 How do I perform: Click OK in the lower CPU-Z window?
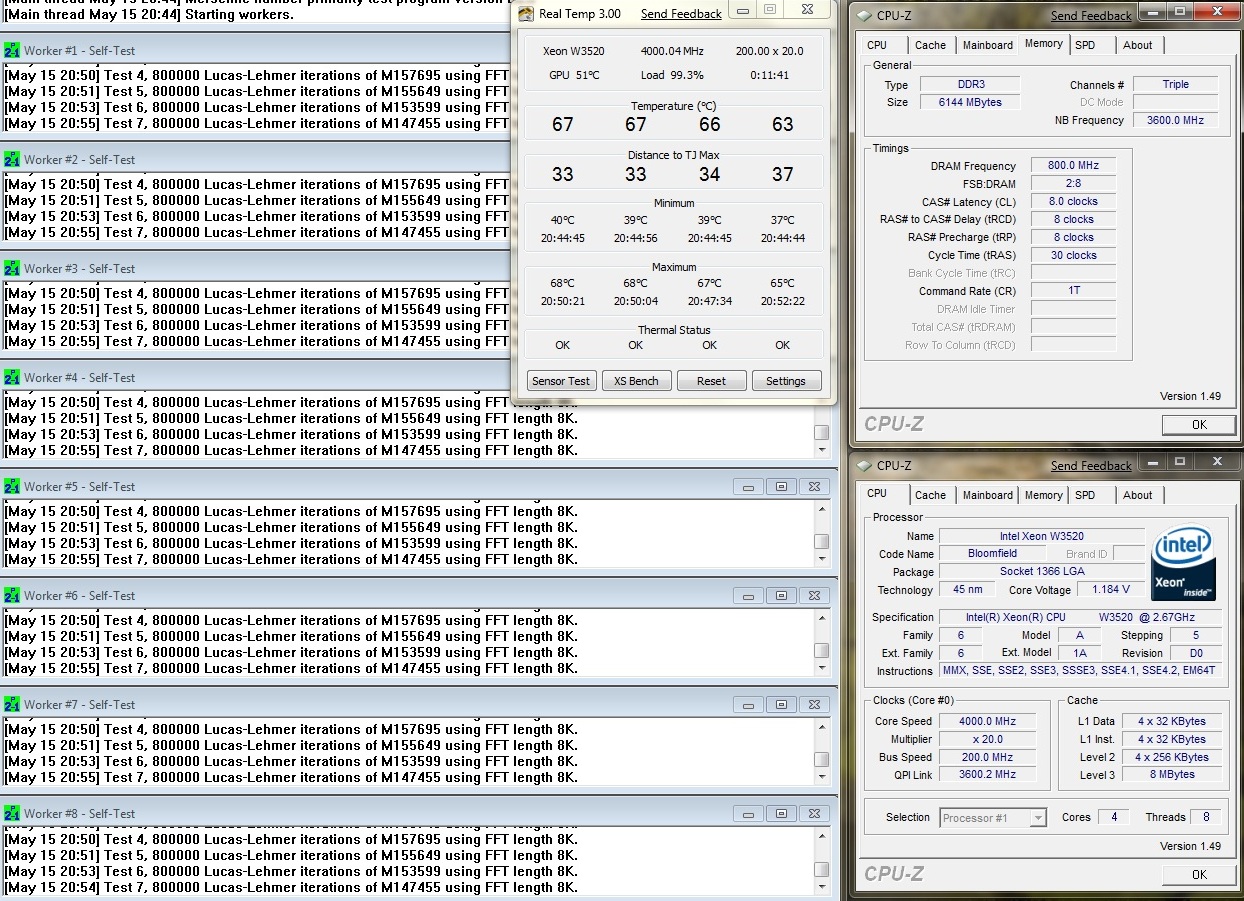(1198, 875)
